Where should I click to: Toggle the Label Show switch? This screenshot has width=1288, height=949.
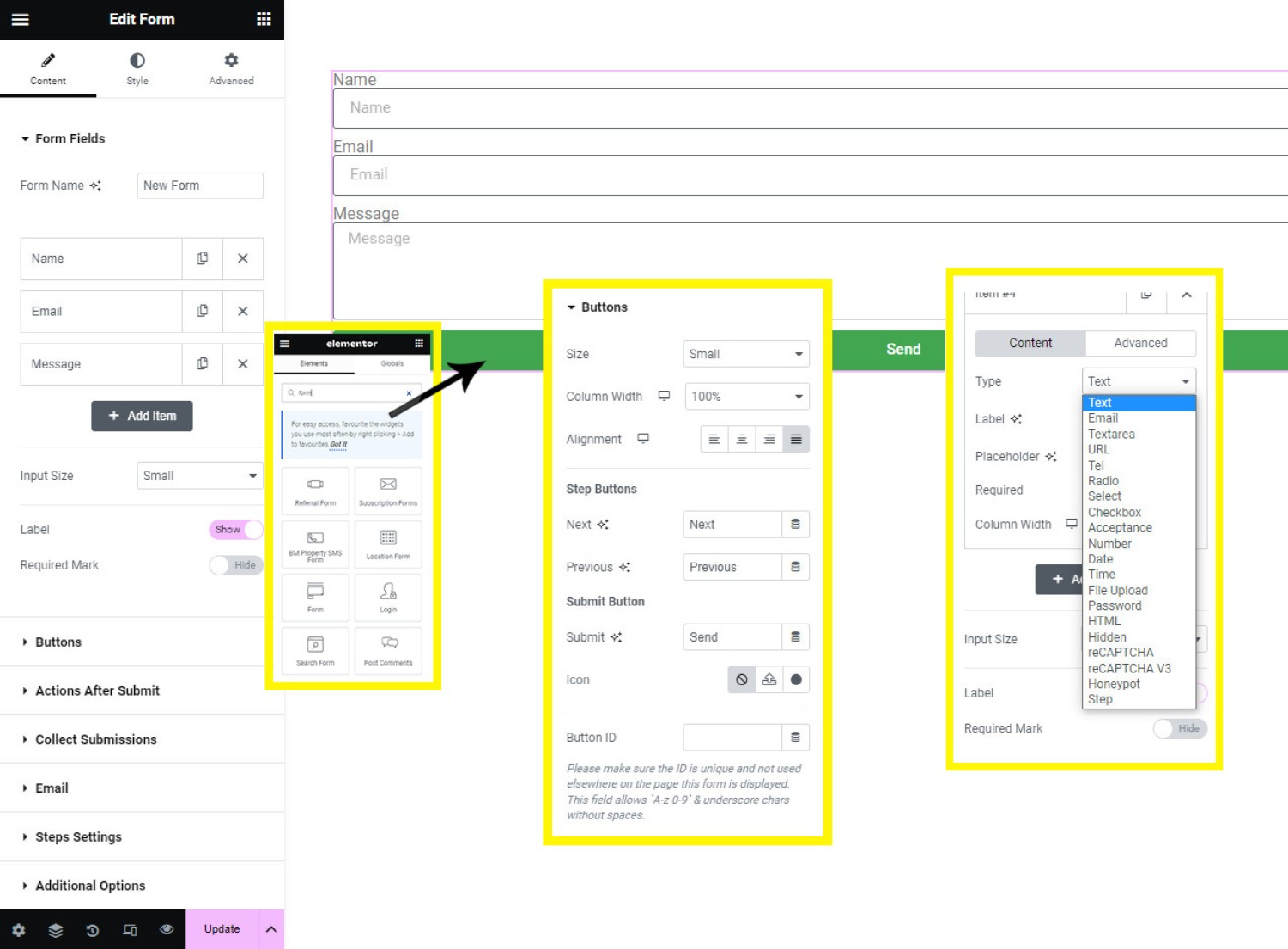point(236,530)
